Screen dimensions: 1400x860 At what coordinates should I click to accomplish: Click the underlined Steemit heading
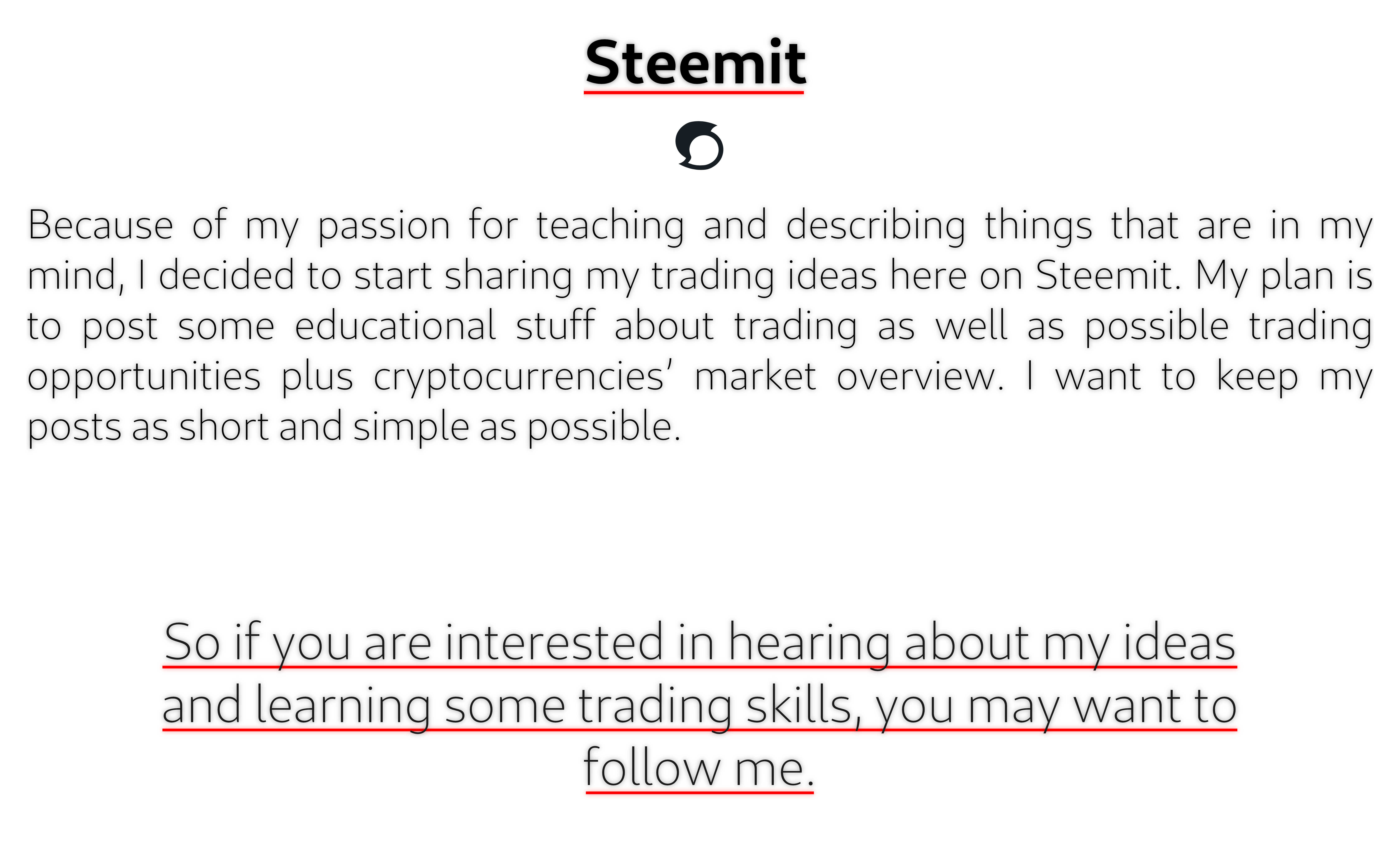coord(695,64)
